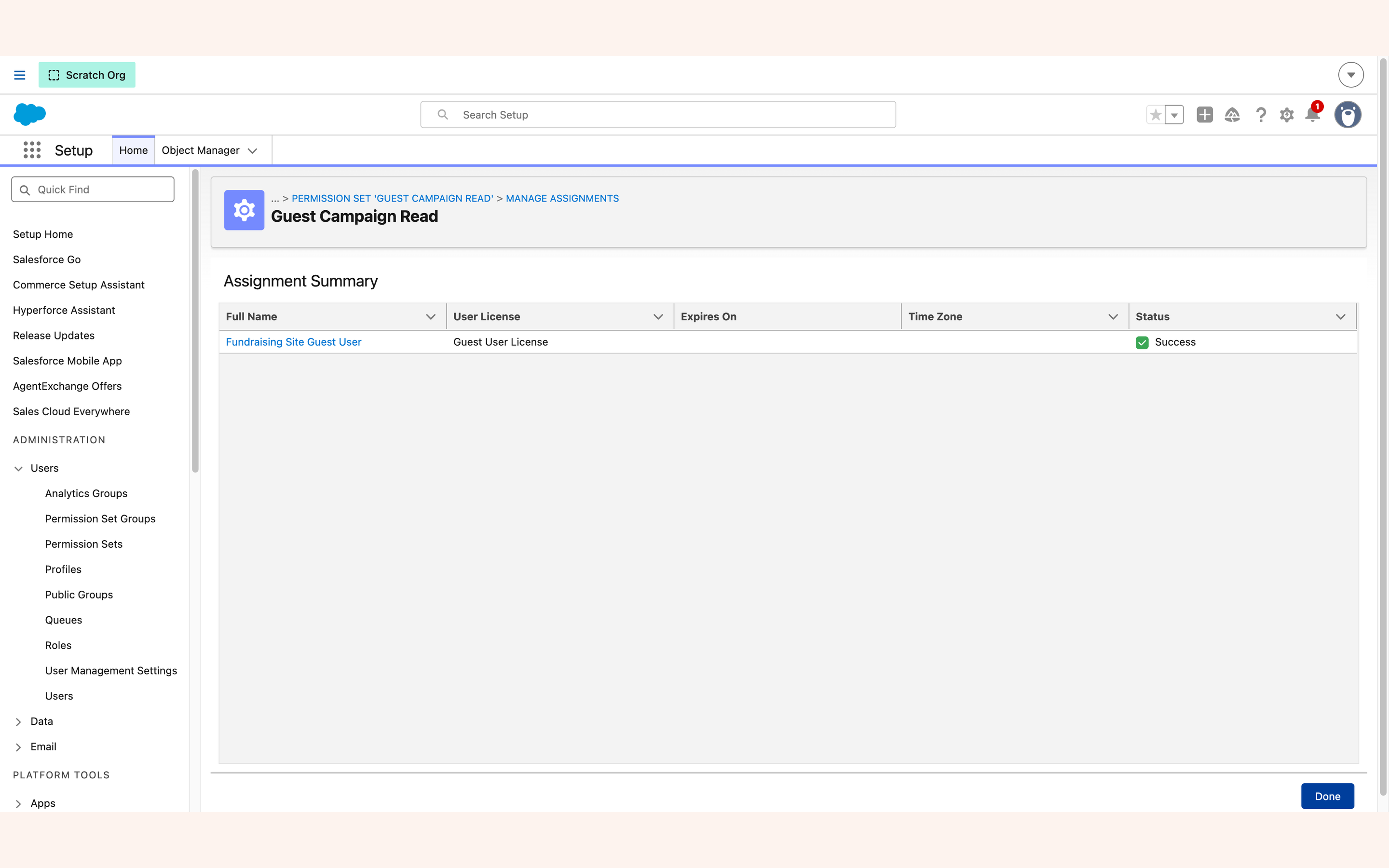1389x868 pixels.
Task: Click the Salesforce cloud logo
Action: pos(29,114)
